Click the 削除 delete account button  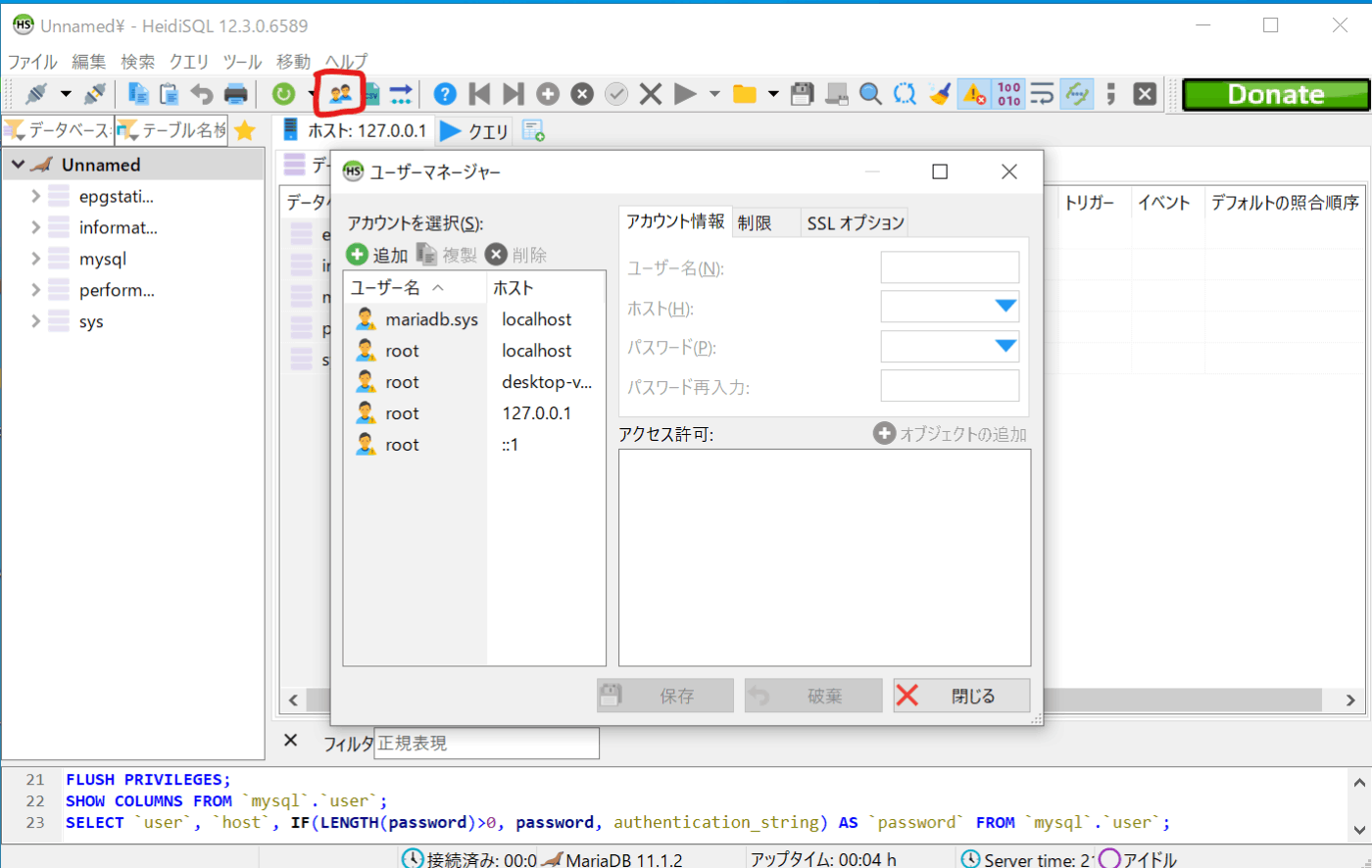coord(516,255)
